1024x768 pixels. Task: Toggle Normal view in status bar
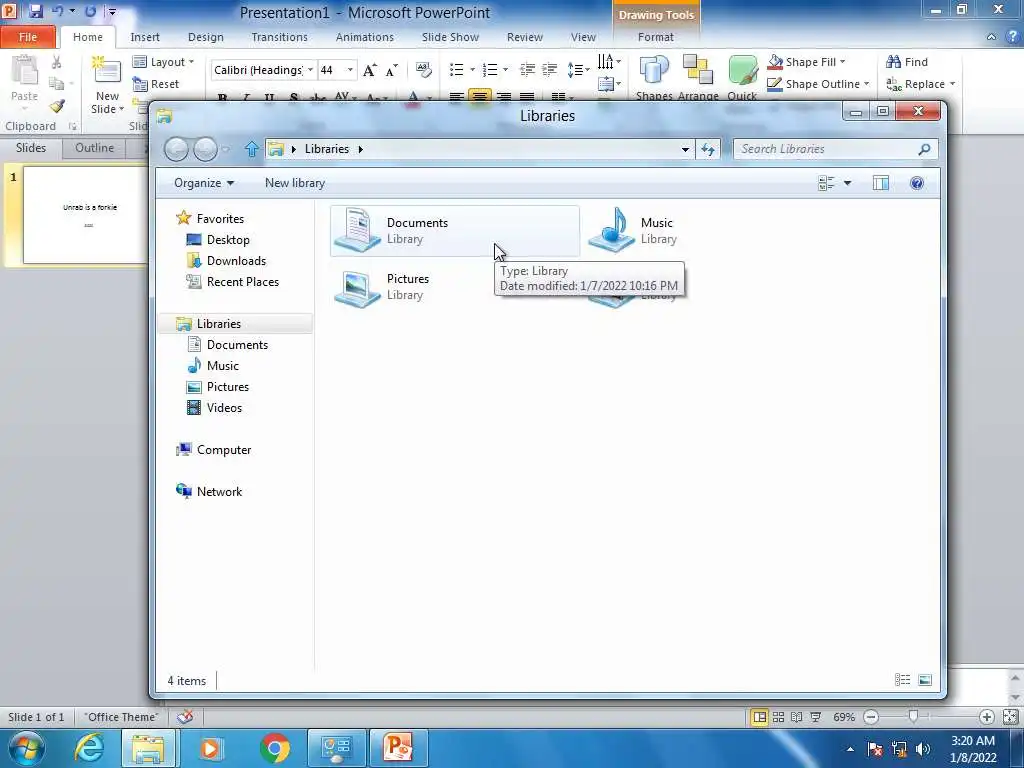pyautogui.click(x=760, y=717)
